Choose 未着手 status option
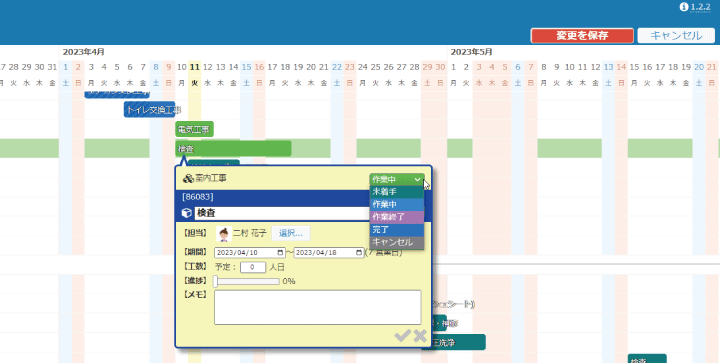 coord(397,192)
